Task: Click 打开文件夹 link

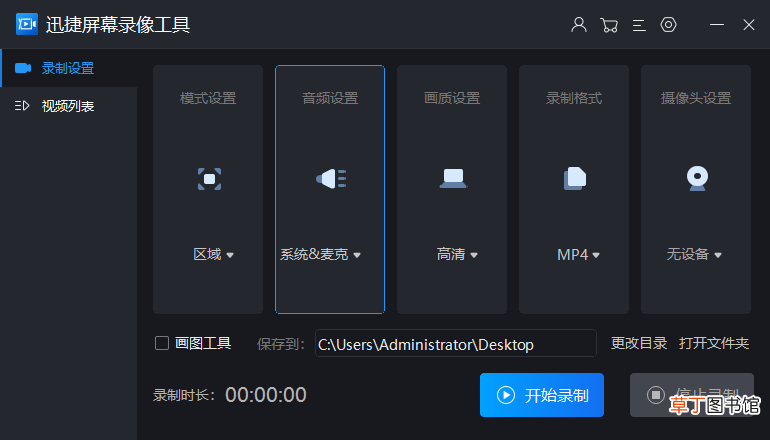Action: (714, 343)
